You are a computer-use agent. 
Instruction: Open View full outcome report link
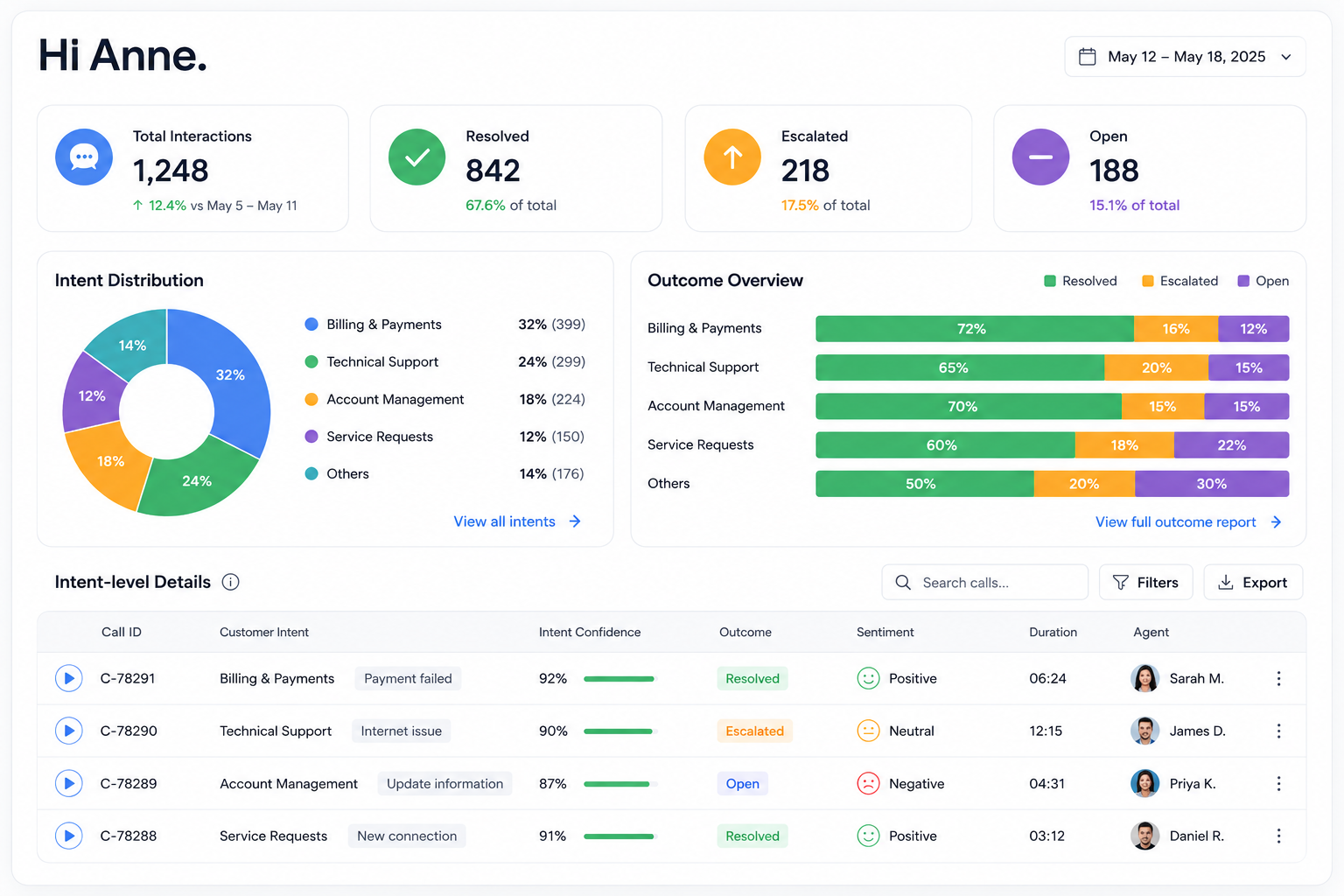pos(1188,522)
